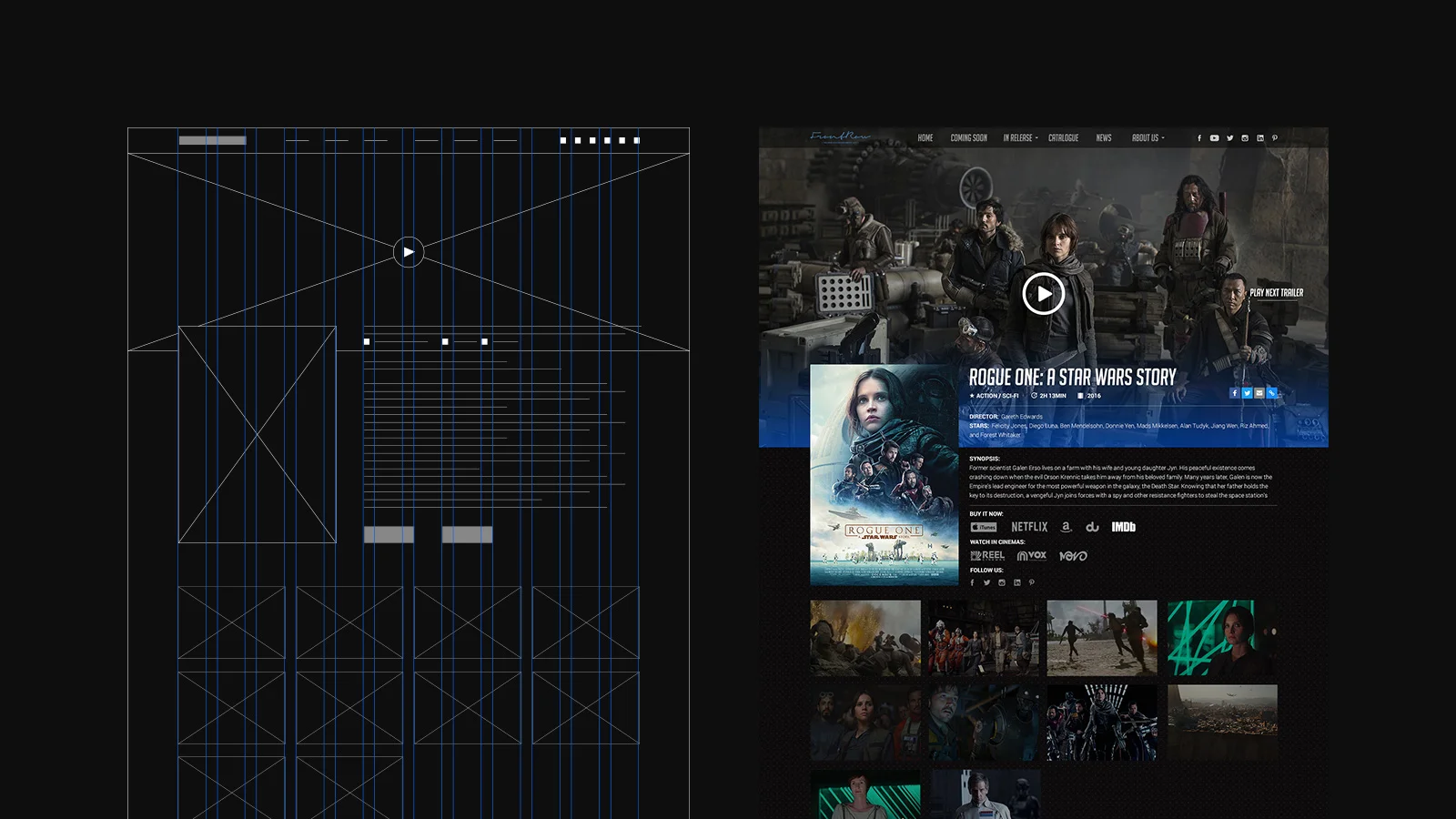This screenshot has height=819, width=1456.
Task: Open the Instagram icon in the top navigation bar
Action: coord(1245,138)
